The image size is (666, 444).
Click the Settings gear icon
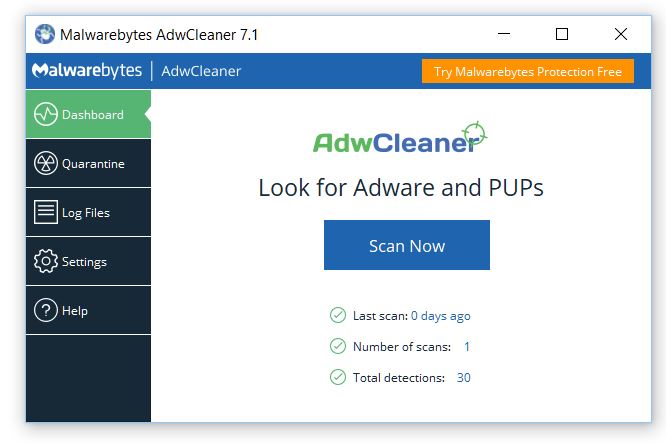pyautogui.click(x=45, y=261)
